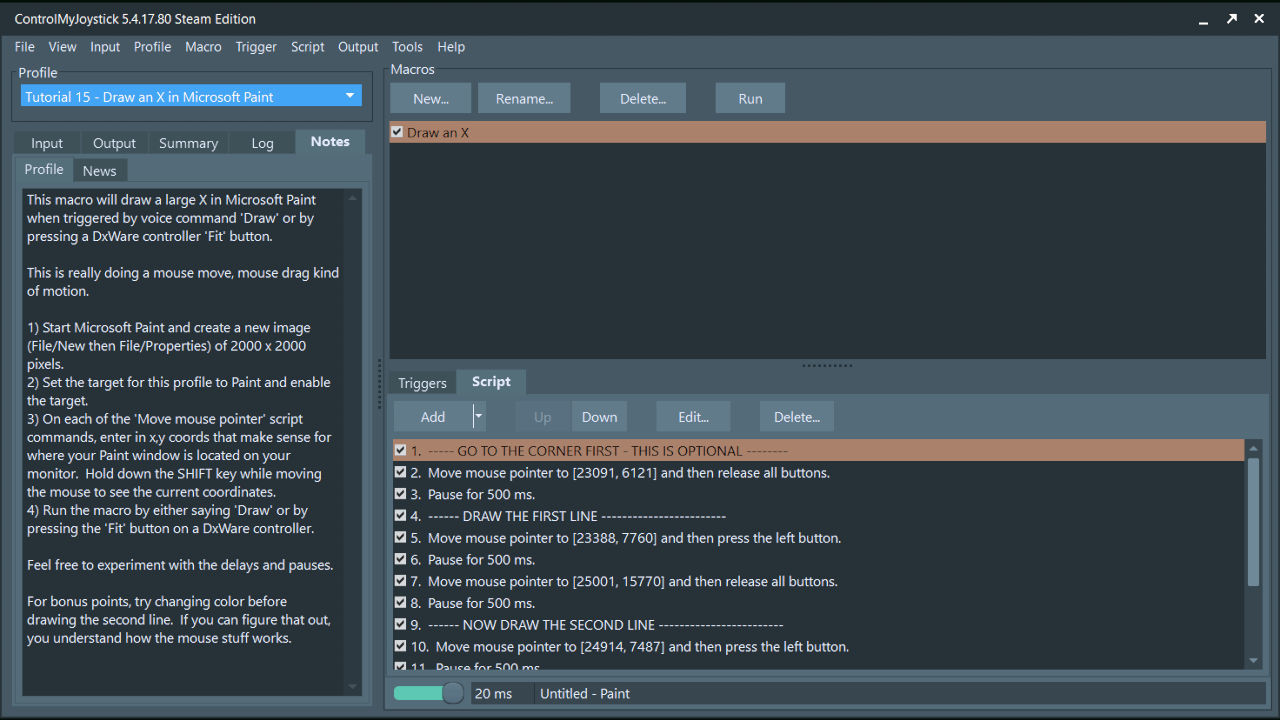
Task: Open the Macro menu
Action: pyautogui.click(x=203, y=46)
